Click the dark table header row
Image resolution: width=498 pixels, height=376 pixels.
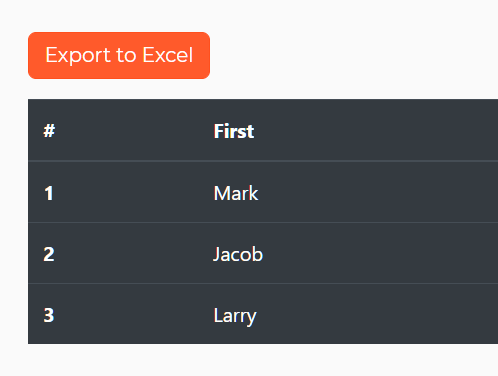(x=263, y=130)
